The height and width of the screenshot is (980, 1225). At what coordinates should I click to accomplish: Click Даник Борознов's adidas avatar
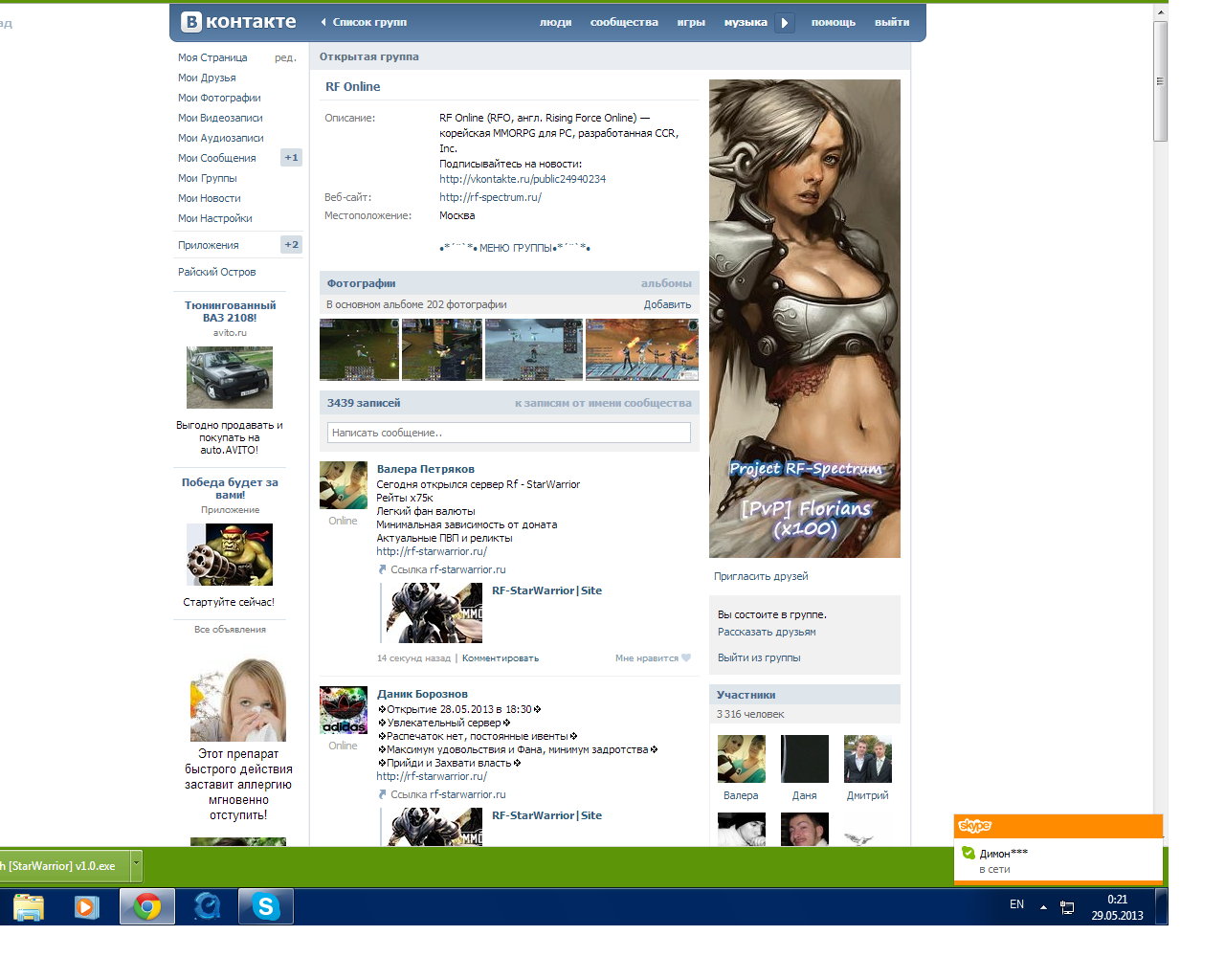(344, 710)
